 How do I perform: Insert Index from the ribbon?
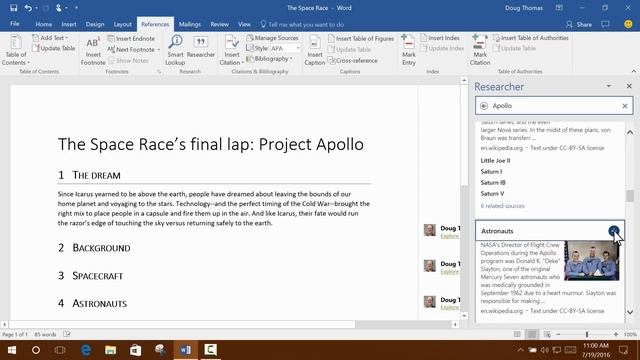[x=440, y=38]
